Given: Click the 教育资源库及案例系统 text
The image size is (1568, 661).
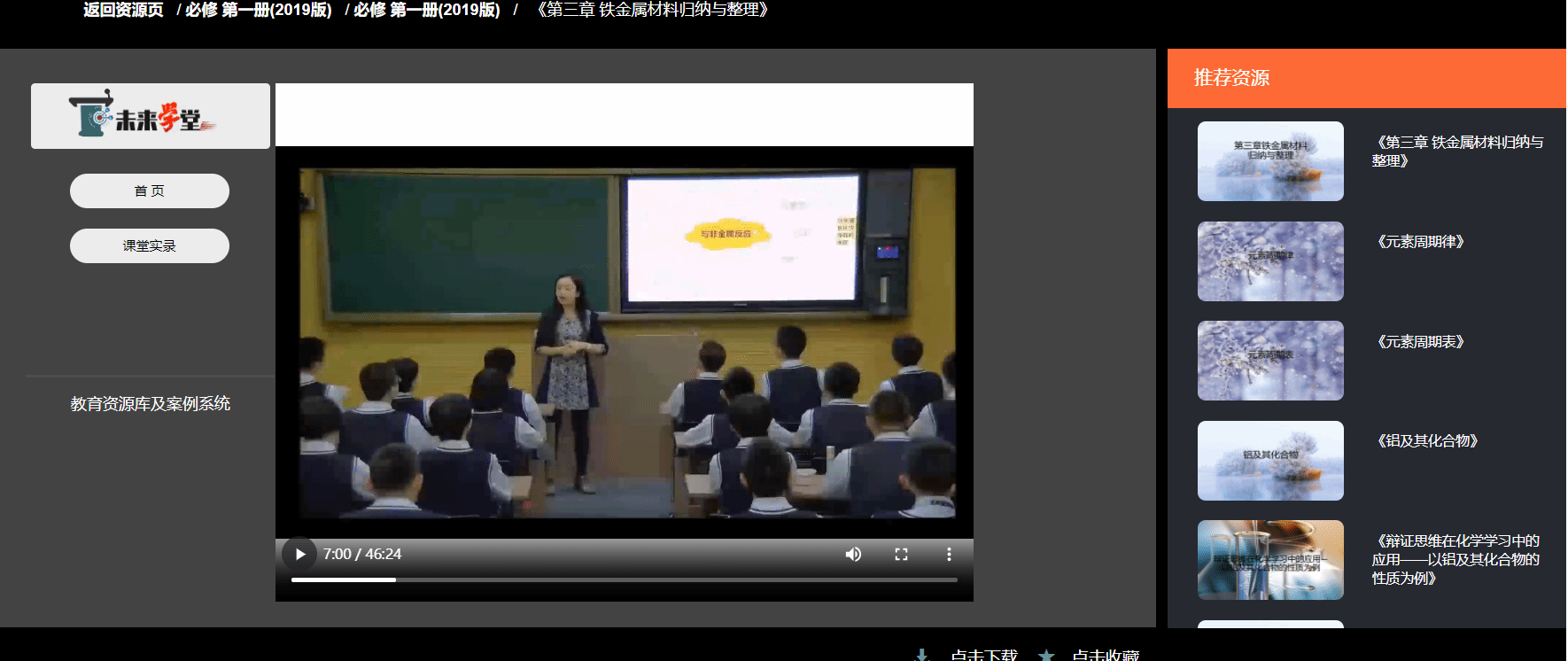Looking at the screenshot, I should click(150, 404).
